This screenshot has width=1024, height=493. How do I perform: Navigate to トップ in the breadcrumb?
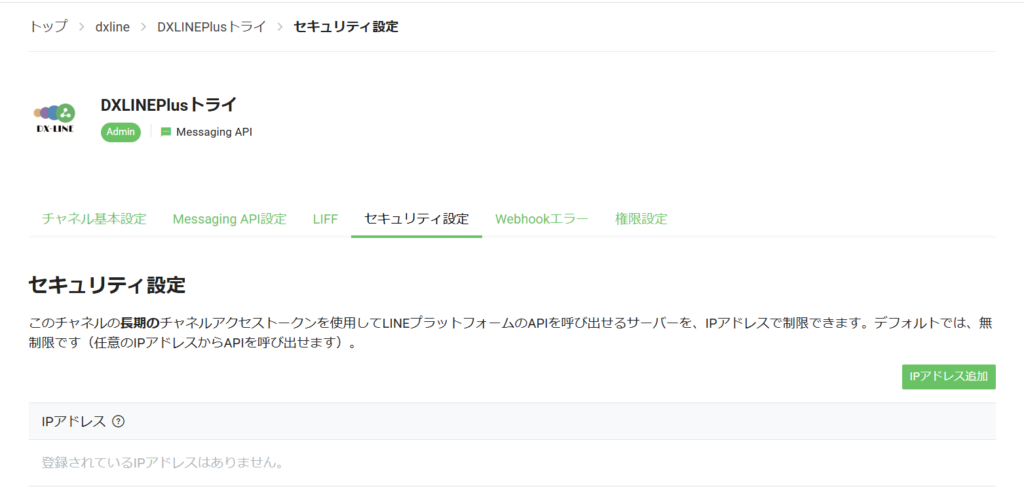(47, 27)
